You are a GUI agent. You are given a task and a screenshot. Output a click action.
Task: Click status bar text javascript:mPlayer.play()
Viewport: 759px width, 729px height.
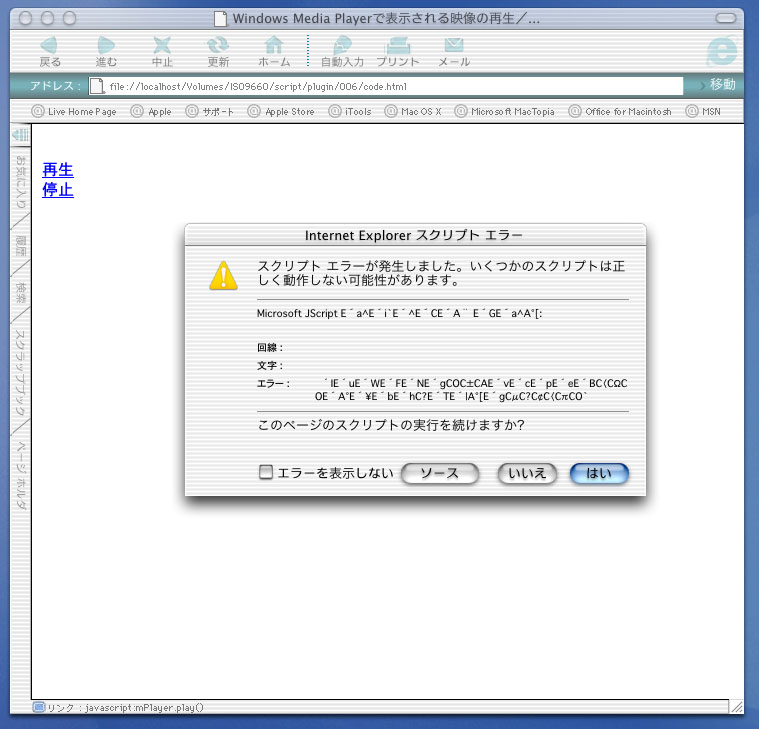144,707
